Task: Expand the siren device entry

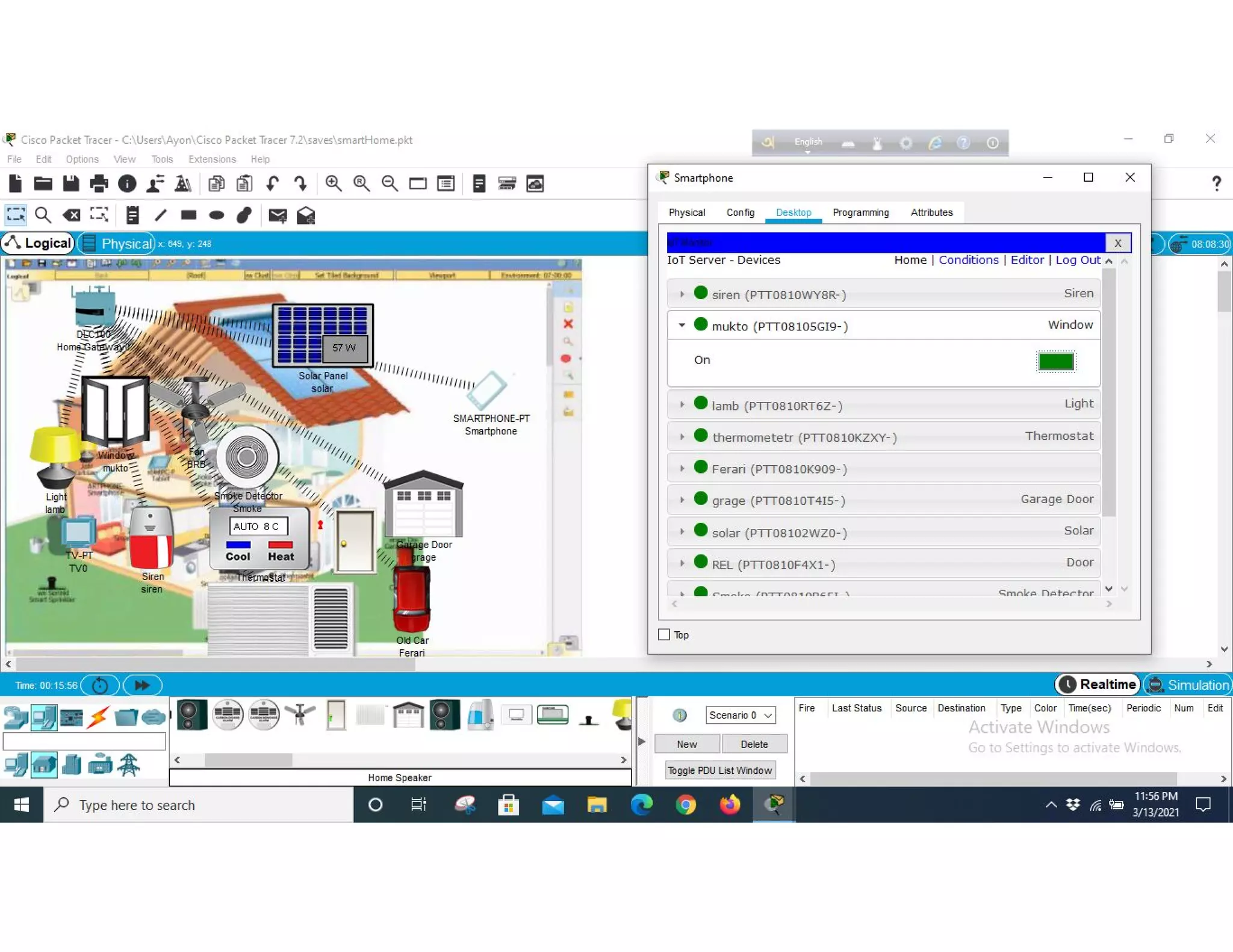Action: tap(682, 294)
